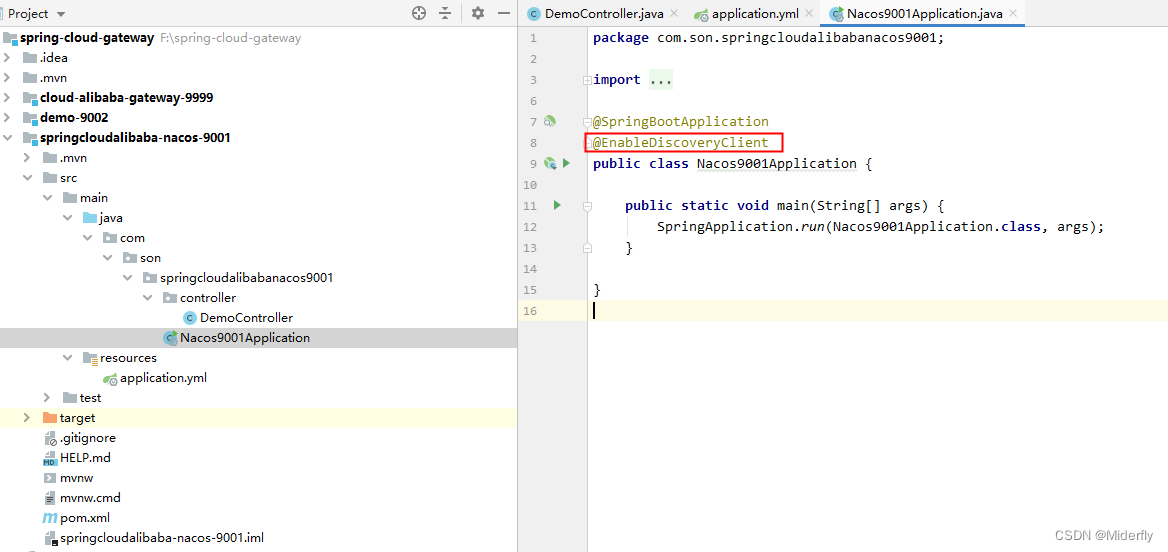
Task: Collapse the com package
Action: 88,238
